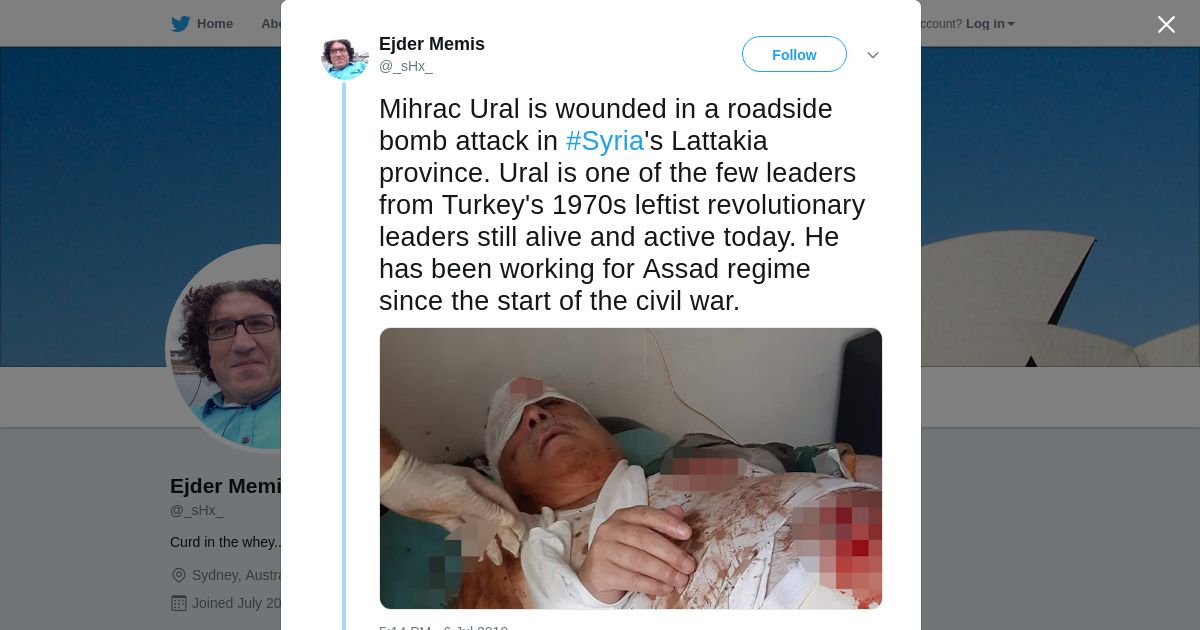
Task: Click the large profile photo on page
Action: [228, 349]
